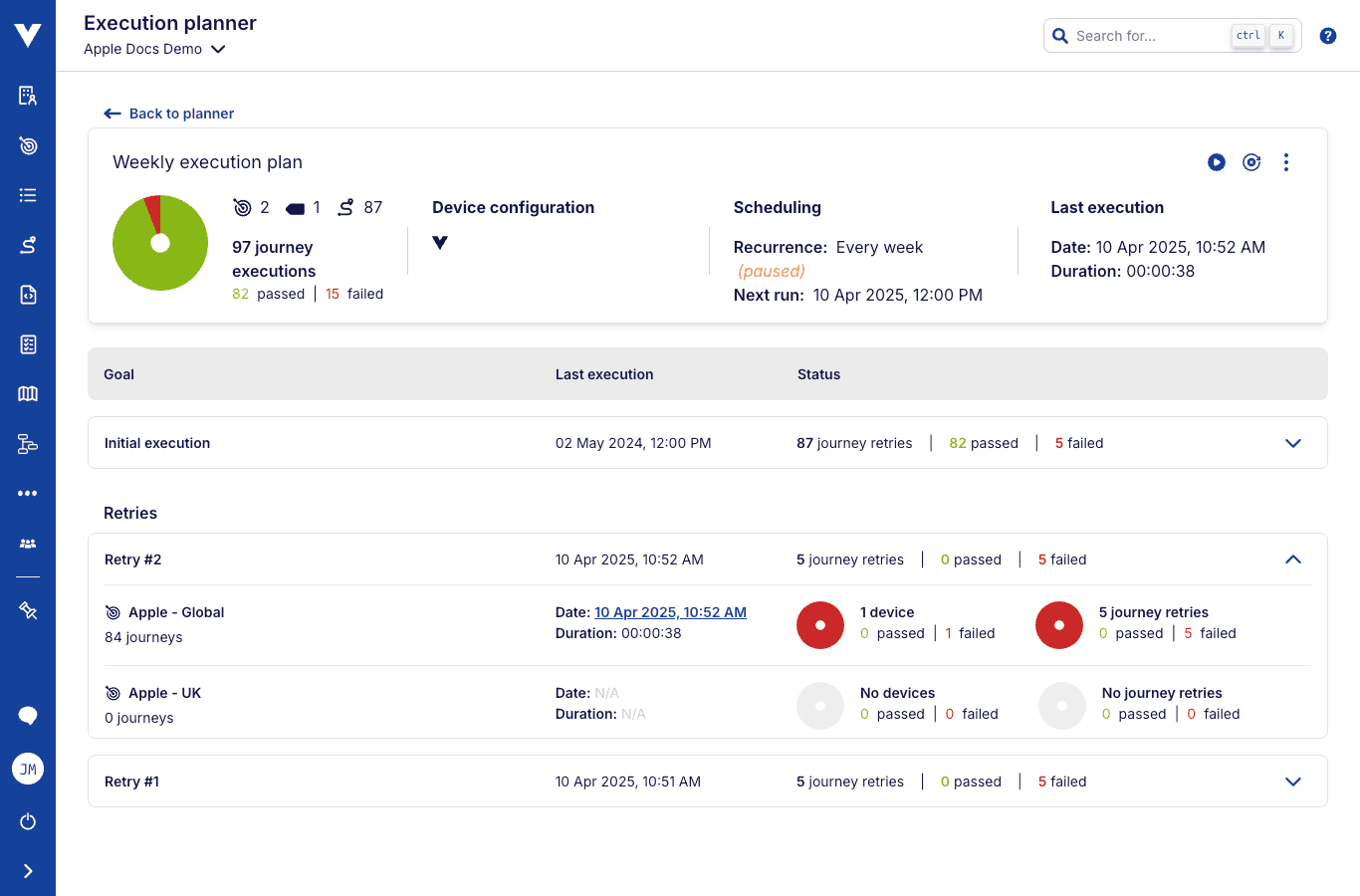
Task: Open the Scripts panel from the sidebar
Action: [x=28, y=295]
